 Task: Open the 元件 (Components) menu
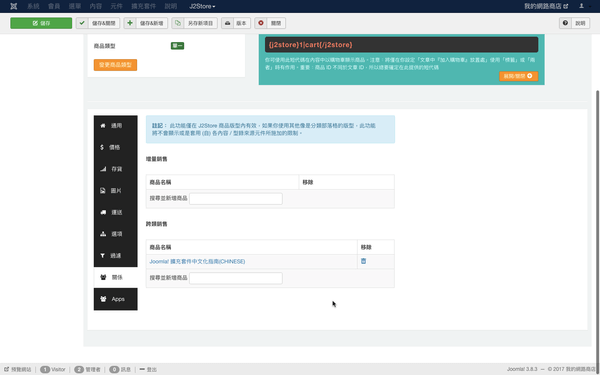point(116,6)
